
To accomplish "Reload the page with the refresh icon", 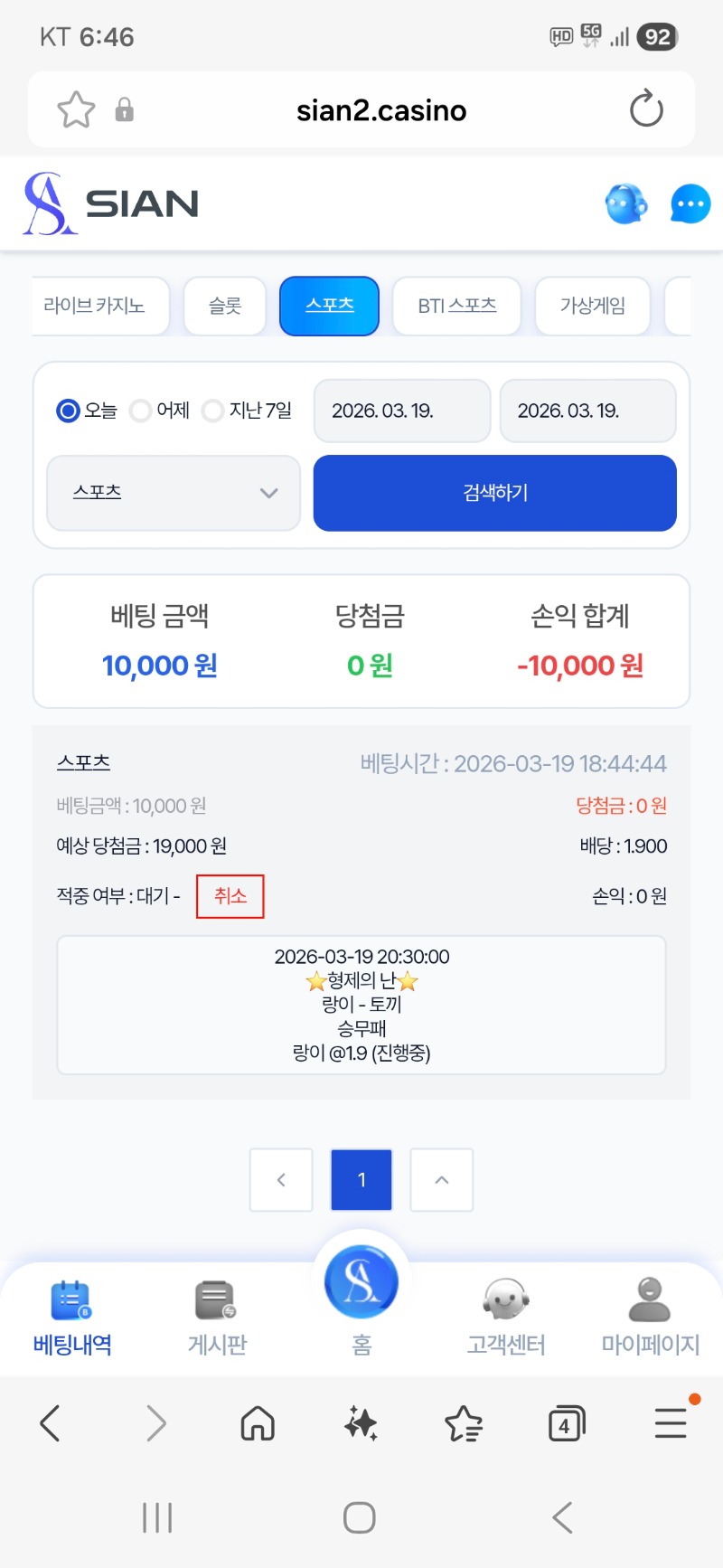I will point(645,109).
